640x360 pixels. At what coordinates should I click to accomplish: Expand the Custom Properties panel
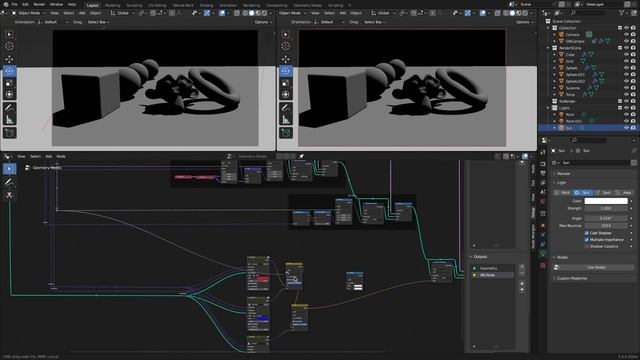571,278
